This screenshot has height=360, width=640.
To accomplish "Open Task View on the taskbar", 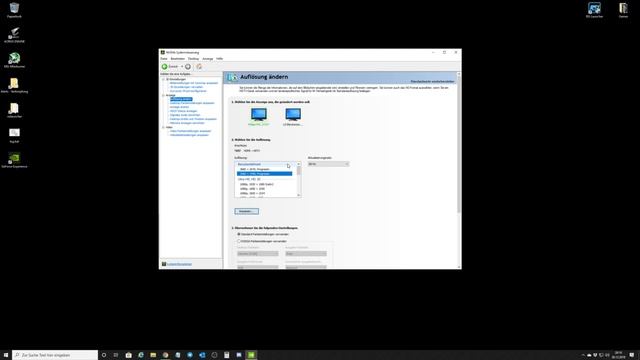I will click(x=116, y=355).
